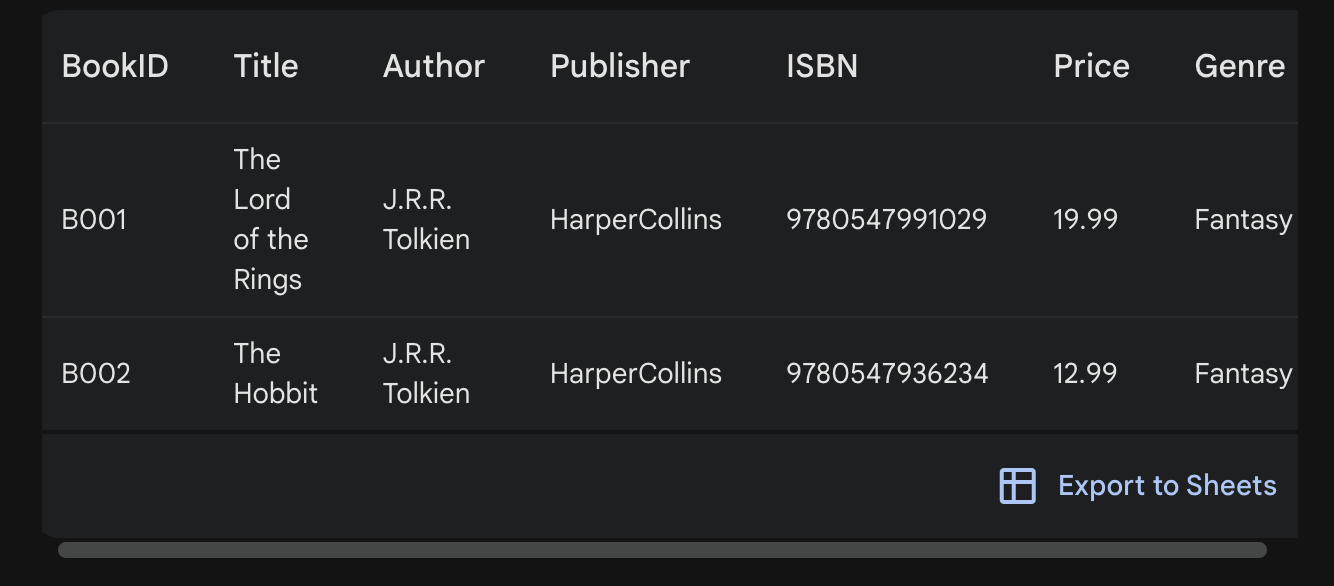The height and width of the screenshot is (586, 1334).
Task: Click the horizontal scrollbar below the table
Action: 662,550
